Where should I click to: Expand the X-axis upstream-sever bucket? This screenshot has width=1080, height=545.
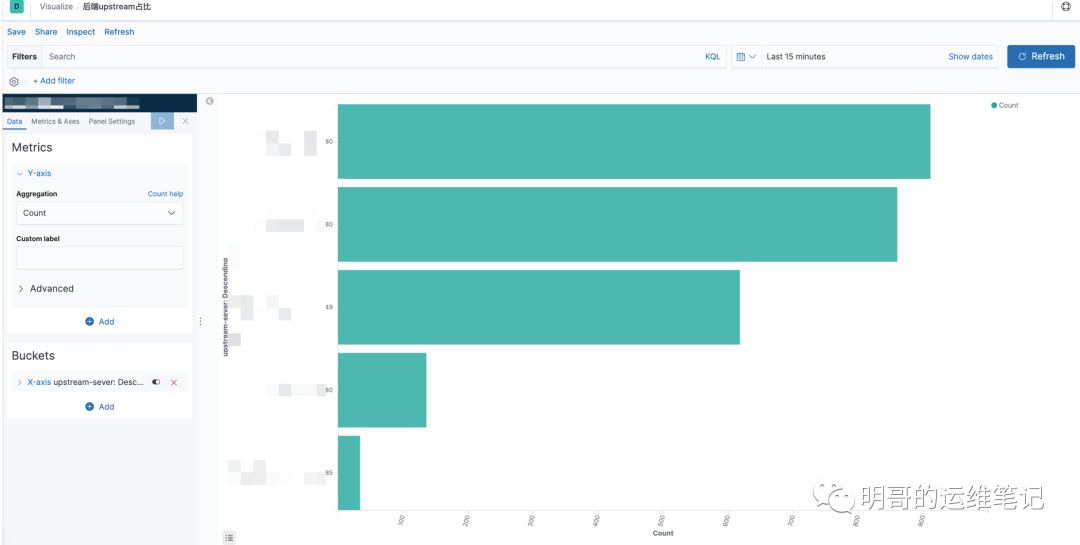tap(19, 382)
